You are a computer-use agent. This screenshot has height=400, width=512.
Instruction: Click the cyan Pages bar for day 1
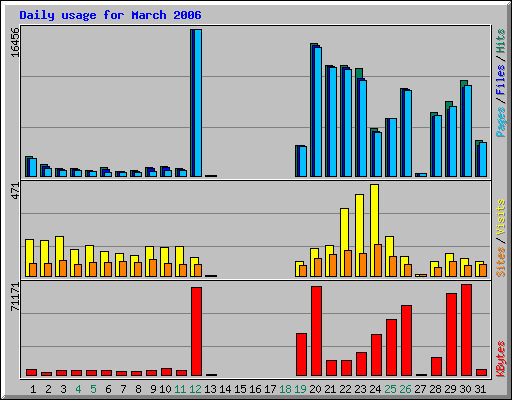(33, 167)
